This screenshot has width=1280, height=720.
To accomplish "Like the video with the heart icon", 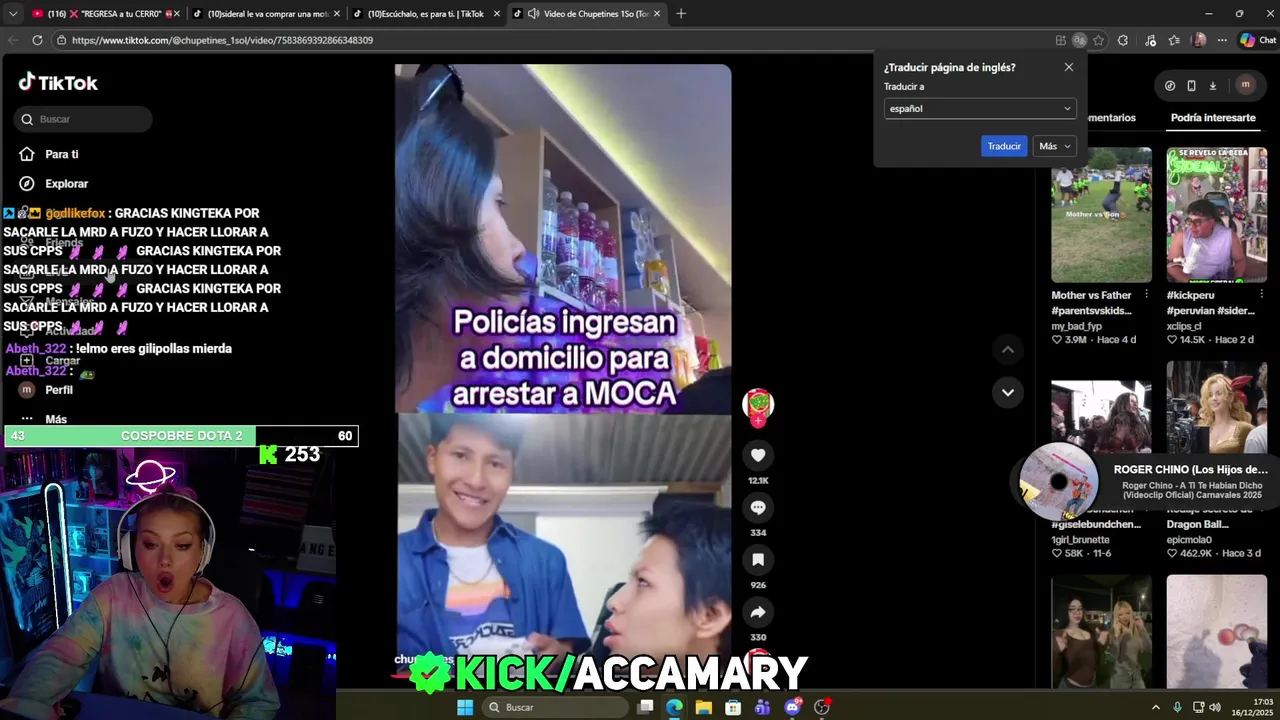I will pos(758,455).
